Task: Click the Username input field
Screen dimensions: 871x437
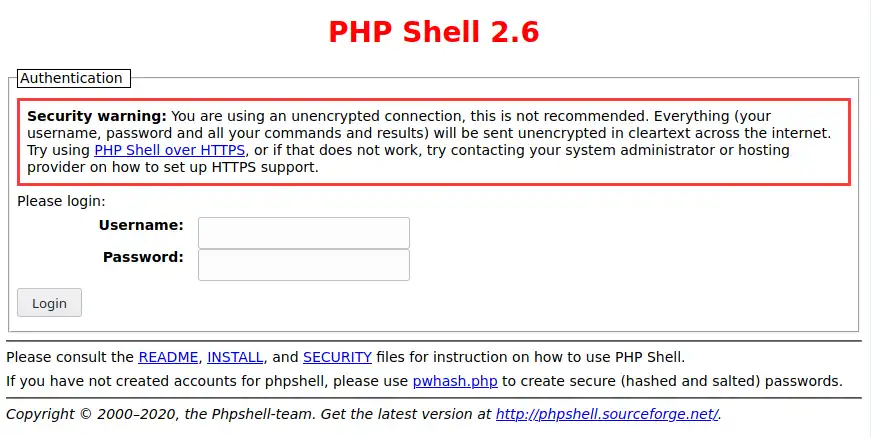Action: pyautogui.click(x=304, y=233)
